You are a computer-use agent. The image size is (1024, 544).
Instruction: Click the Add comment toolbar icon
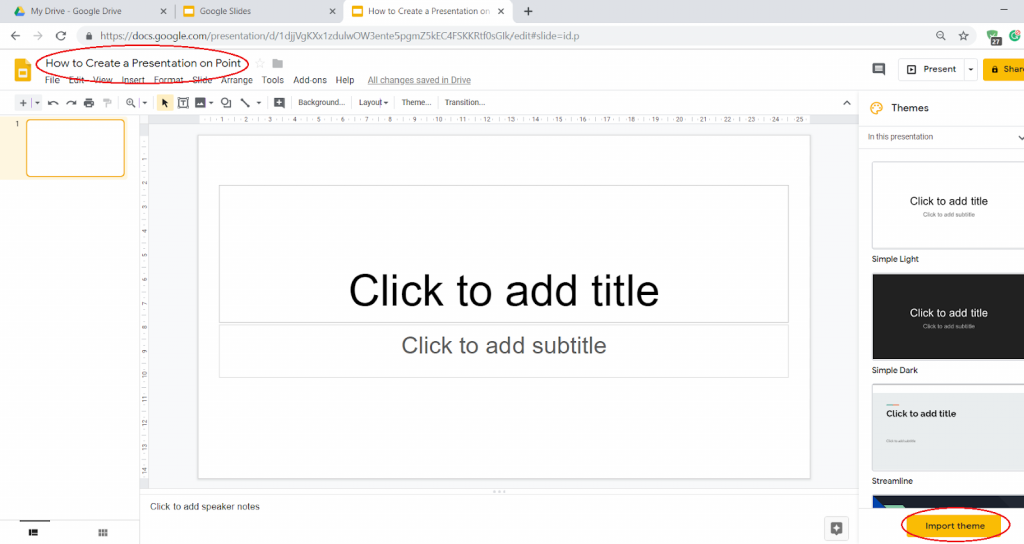pos(279,102)
